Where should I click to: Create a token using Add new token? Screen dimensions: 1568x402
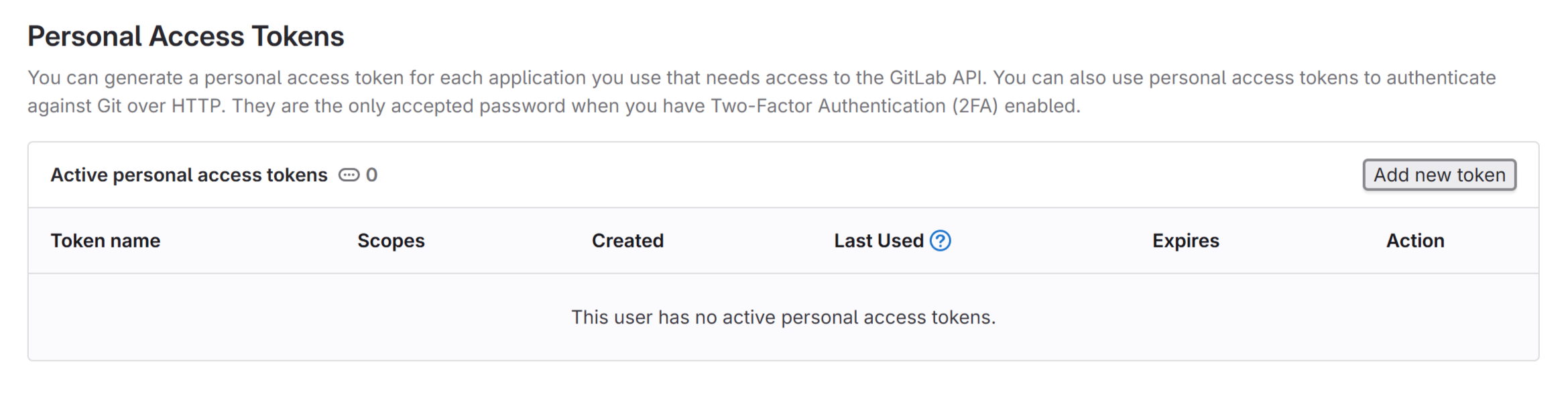coord(1439,174)
